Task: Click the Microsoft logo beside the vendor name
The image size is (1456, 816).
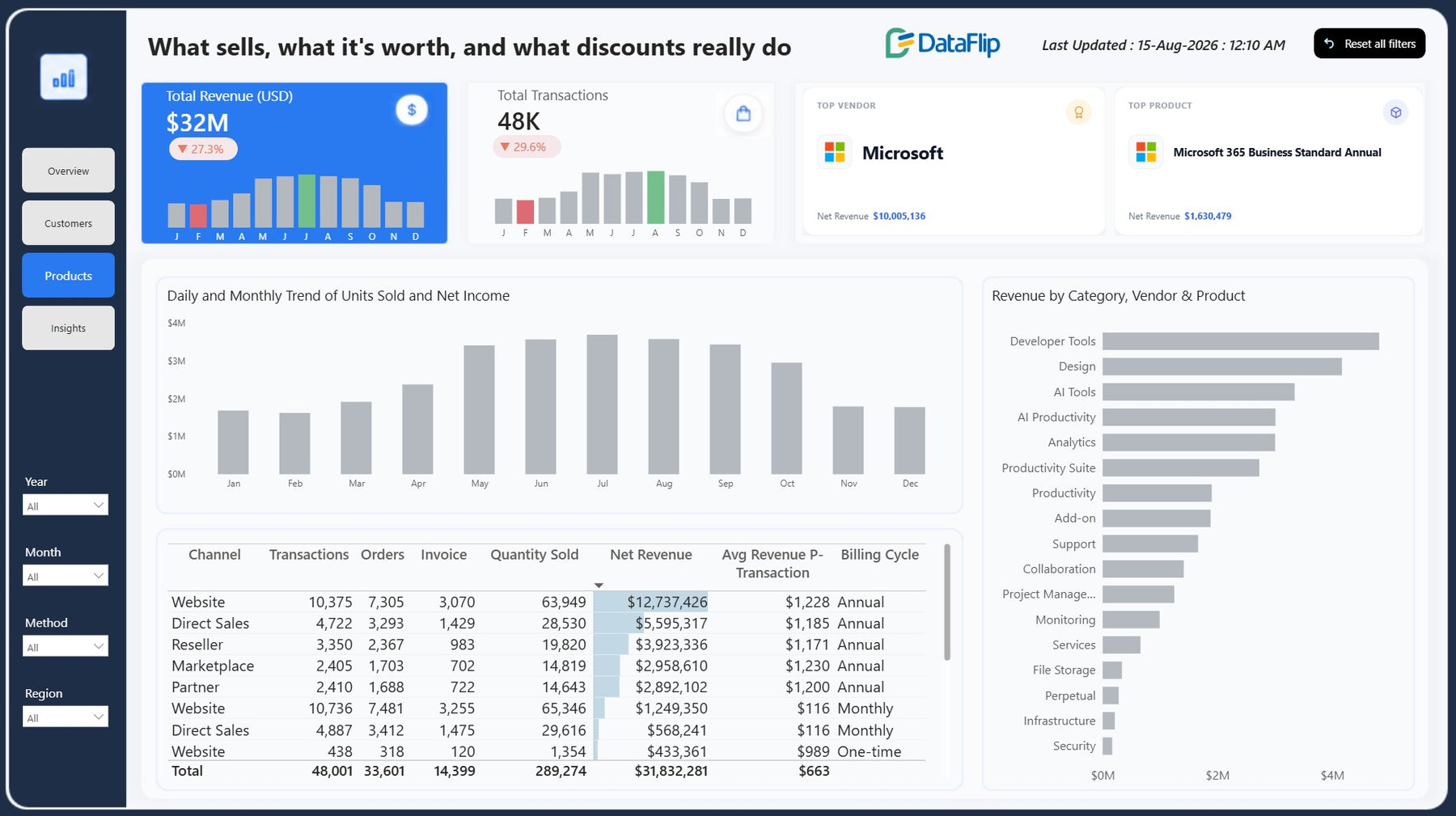Action: pyautogui.click(x=834, y=152)
